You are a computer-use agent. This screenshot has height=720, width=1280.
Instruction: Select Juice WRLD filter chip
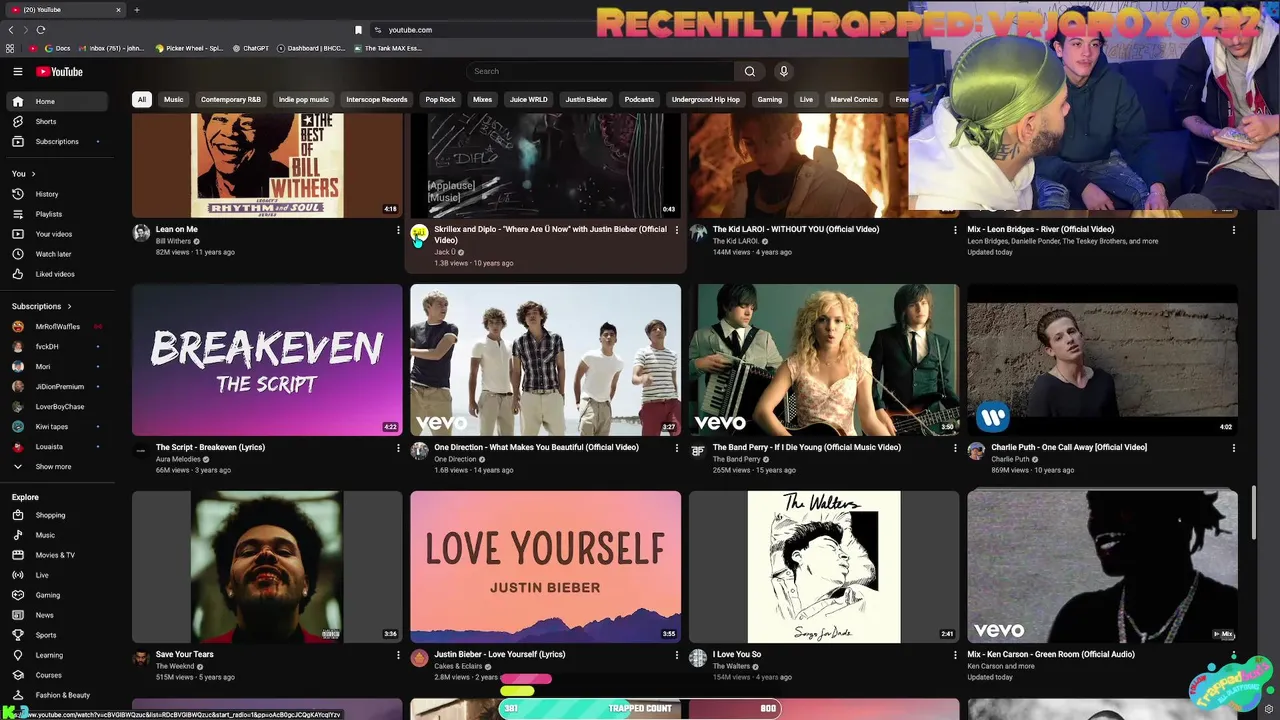click(x=528, y=100)
